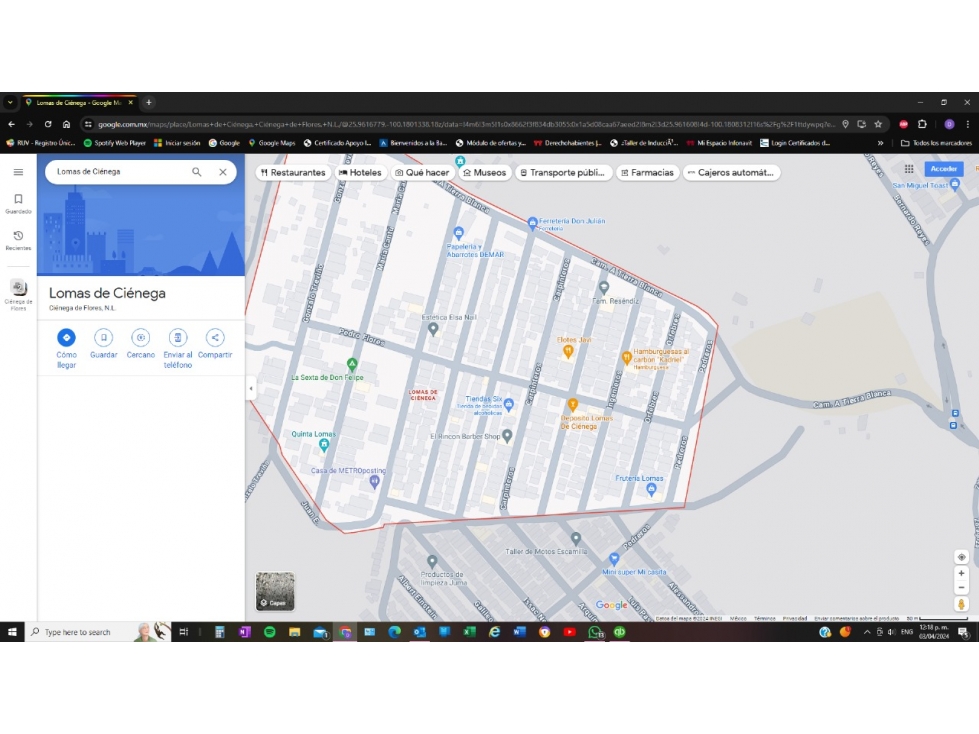Screen dimensions: 979x734
Task: Filter map by Restaurantes
Action: click(293, 172)
